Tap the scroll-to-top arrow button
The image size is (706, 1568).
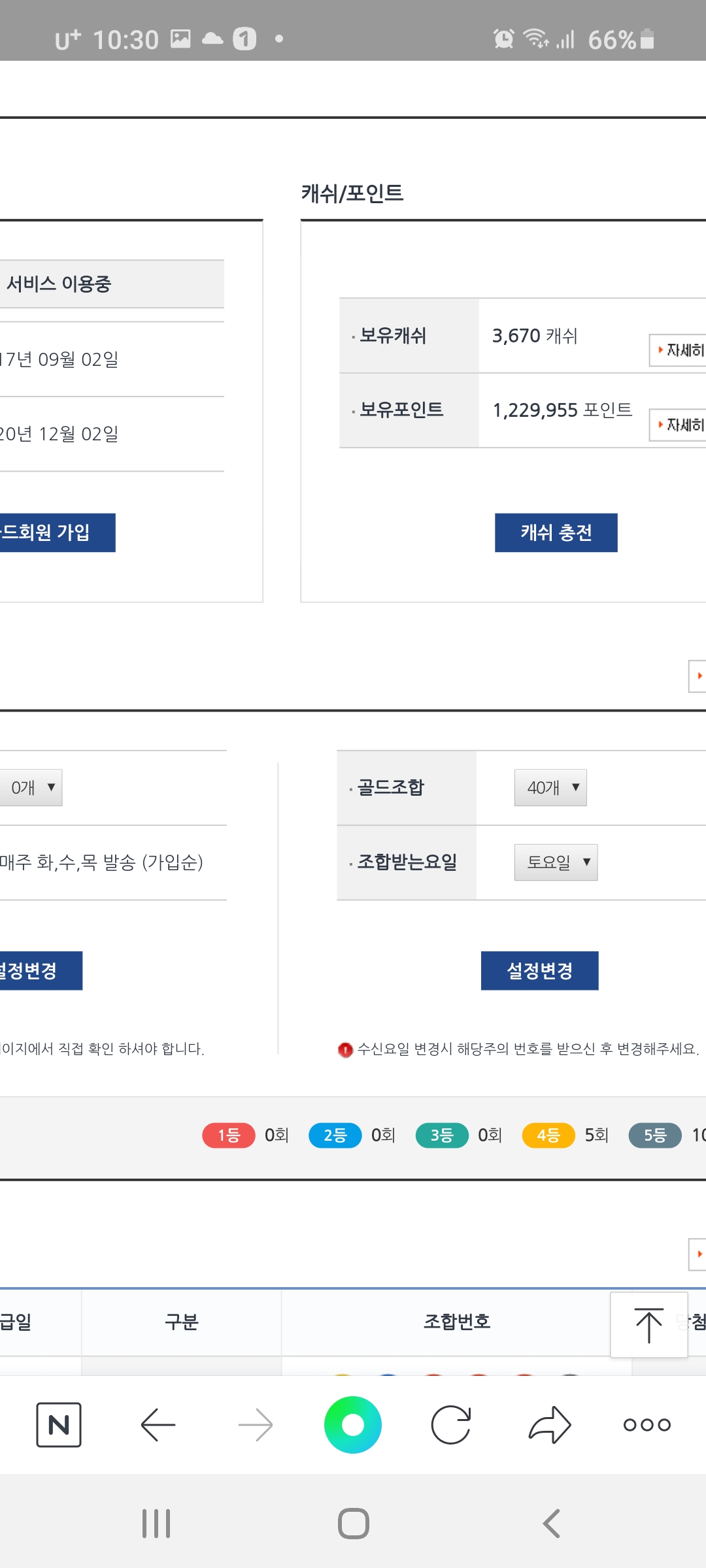[648, 1325]
